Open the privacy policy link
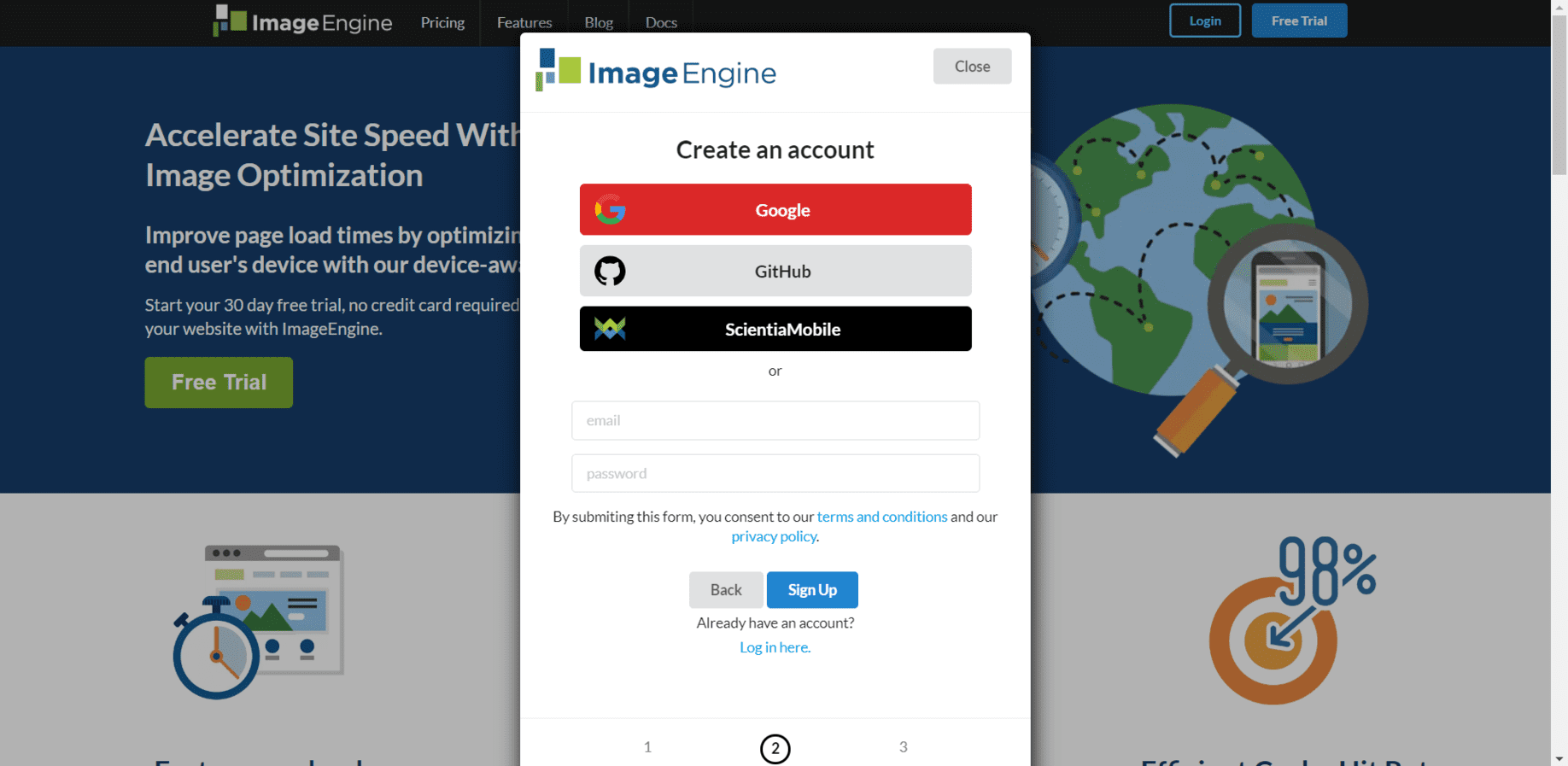The width and height of the screenshot is (1568, 766). [774, 536]
